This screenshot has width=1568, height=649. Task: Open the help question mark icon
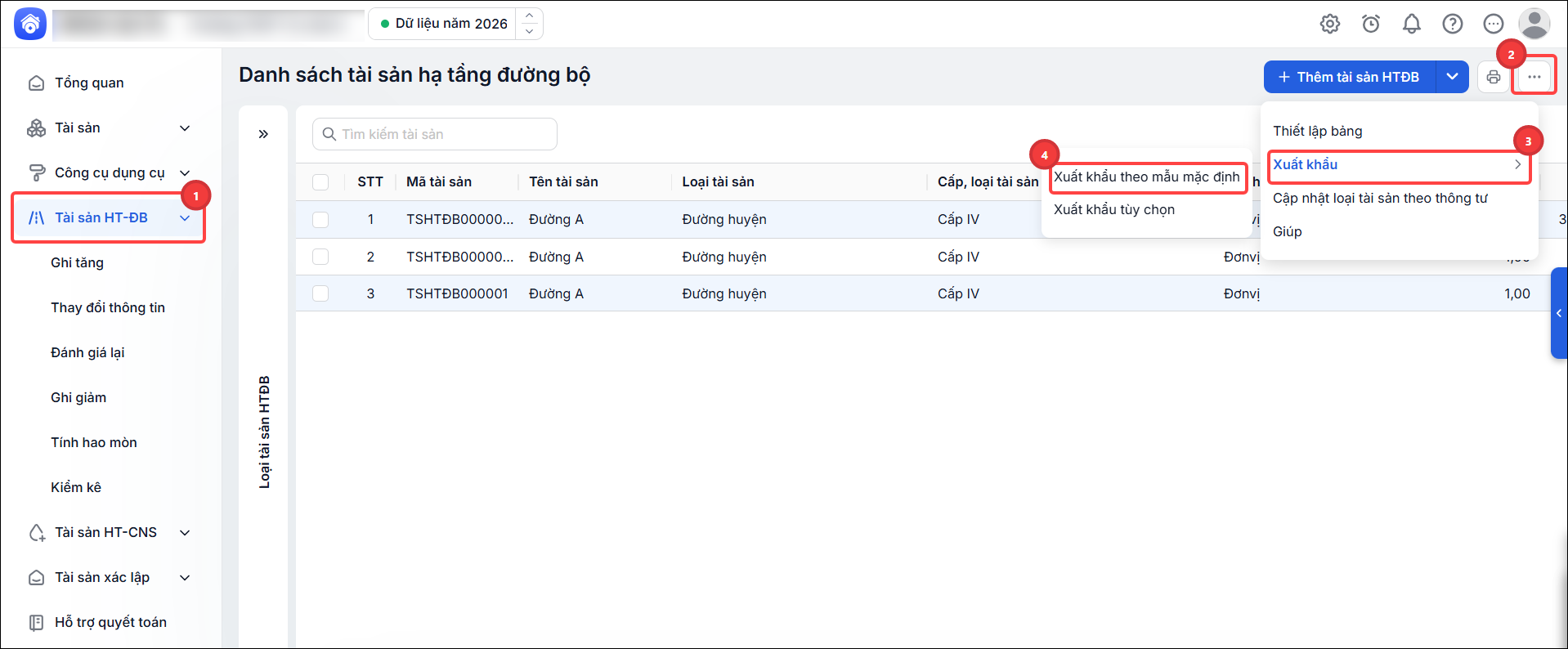click(1453, 24)
